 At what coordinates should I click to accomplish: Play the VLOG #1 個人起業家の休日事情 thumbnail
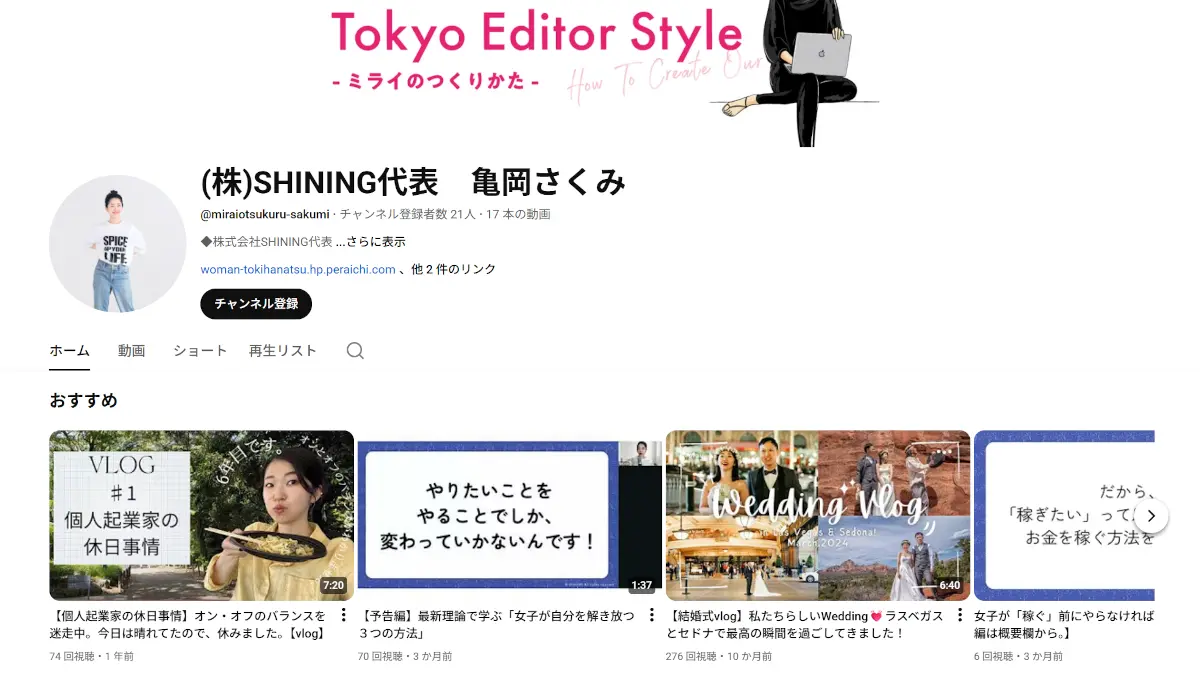pos(201,515)
